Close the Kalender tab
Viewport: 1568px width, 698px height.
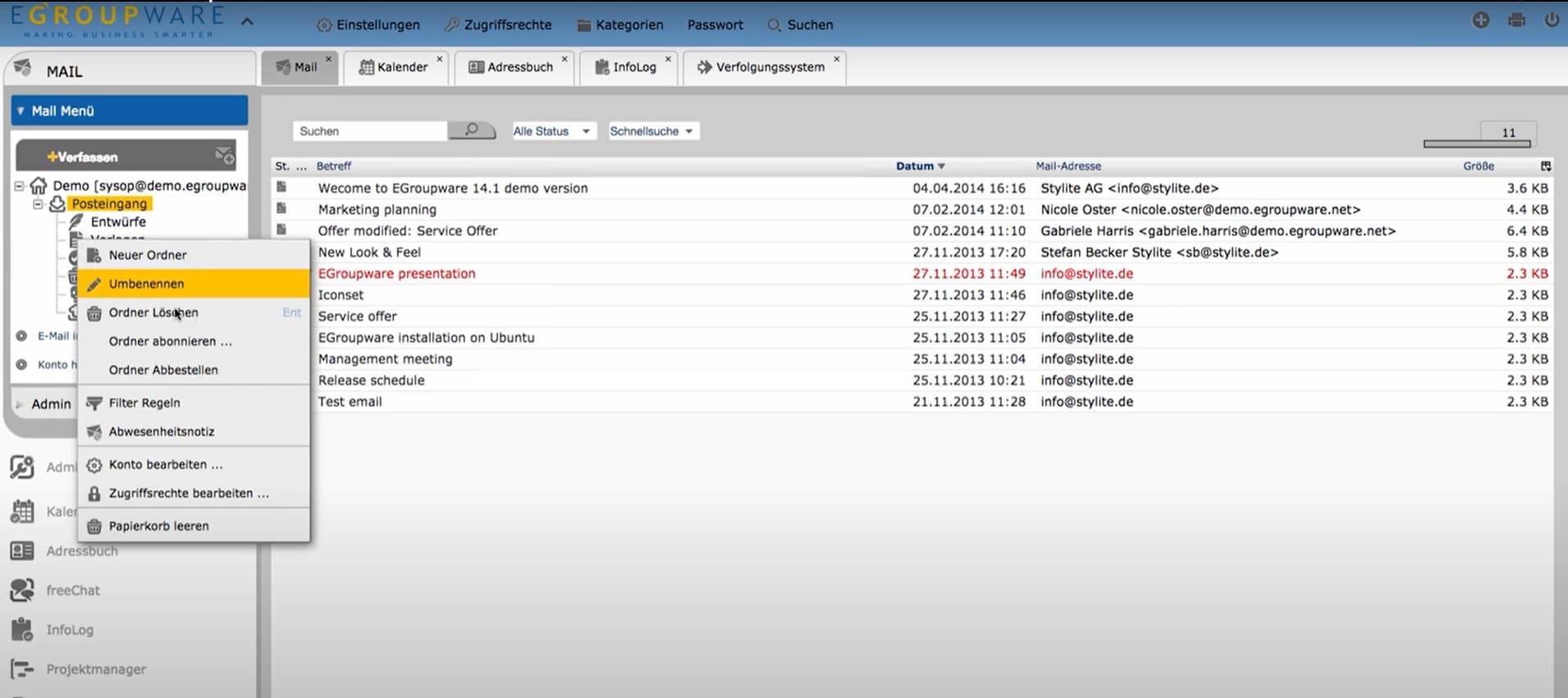439,59
